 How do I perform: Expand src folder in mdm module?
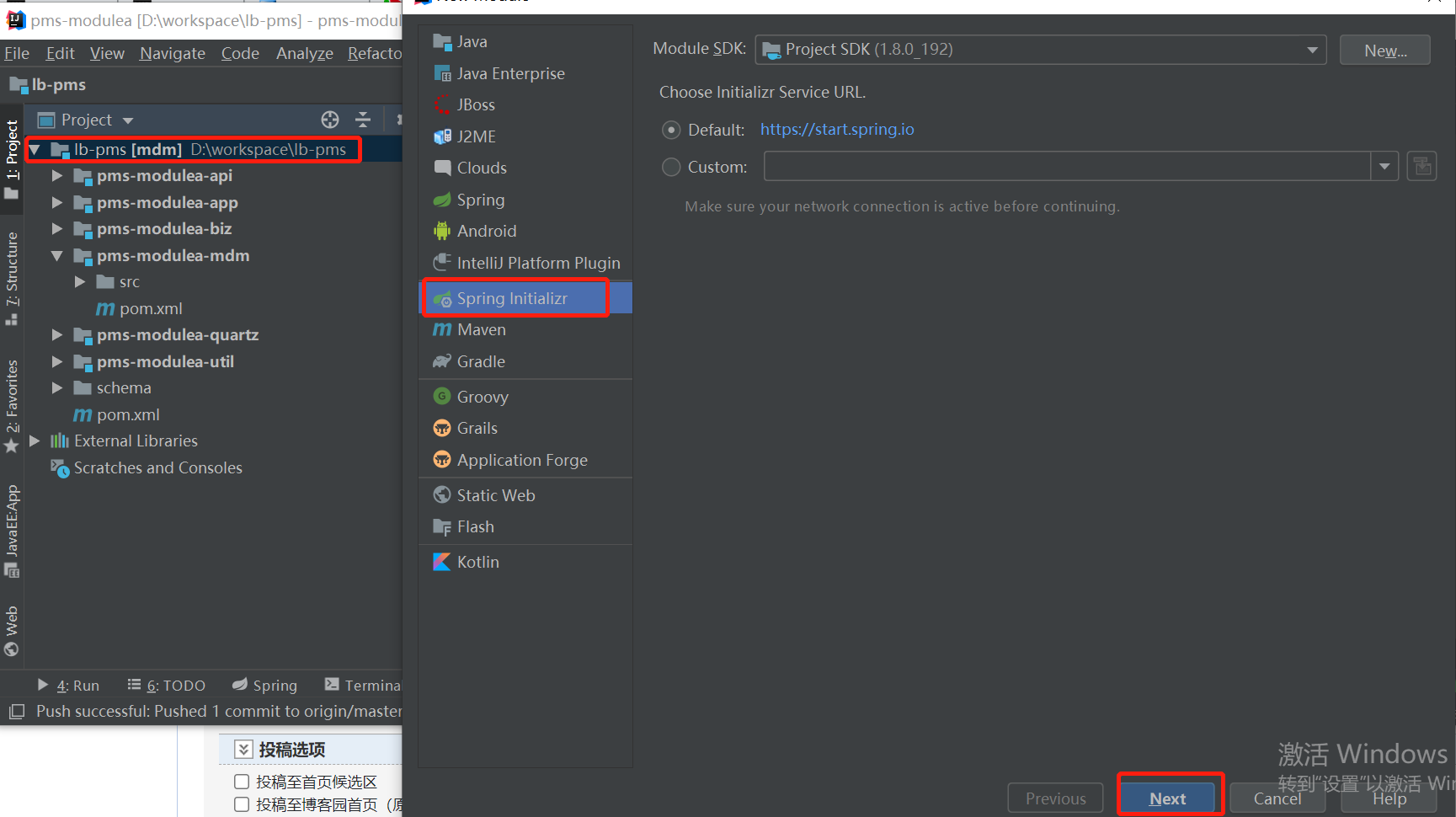tap(80, 281)
